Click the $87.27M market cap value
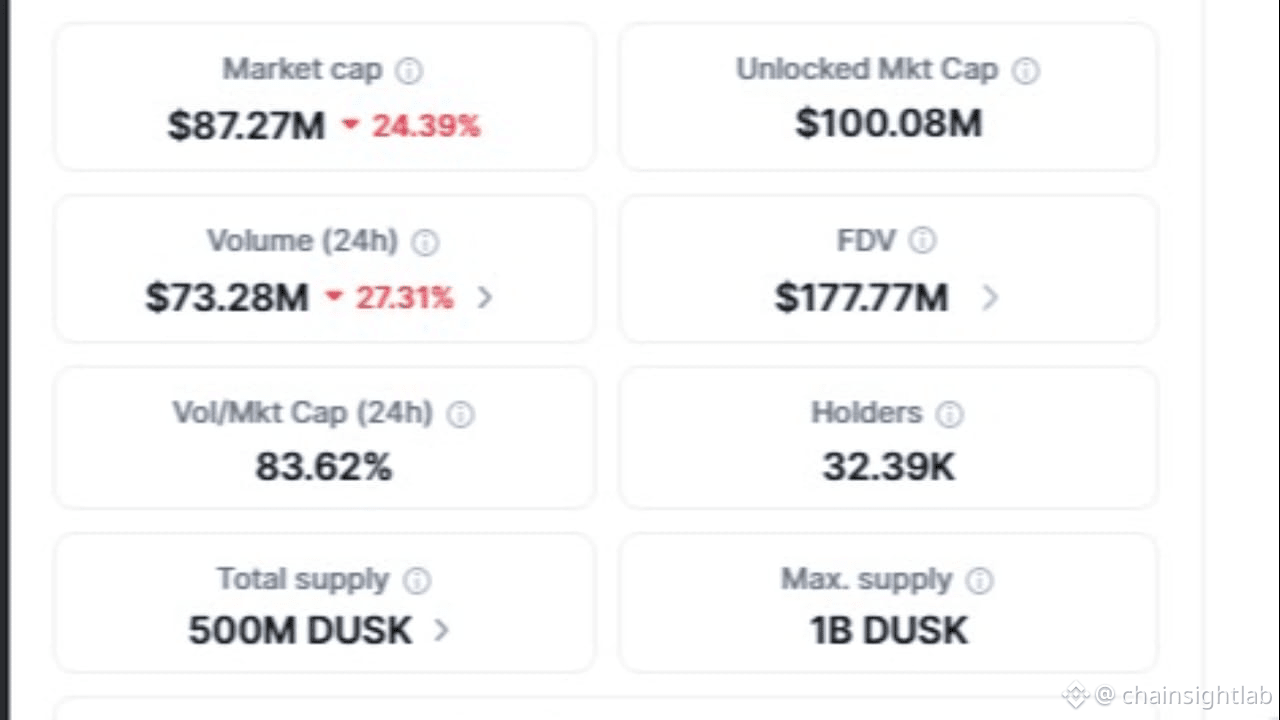The width and height of the screenshot is (1280, 720). point(246,126)
